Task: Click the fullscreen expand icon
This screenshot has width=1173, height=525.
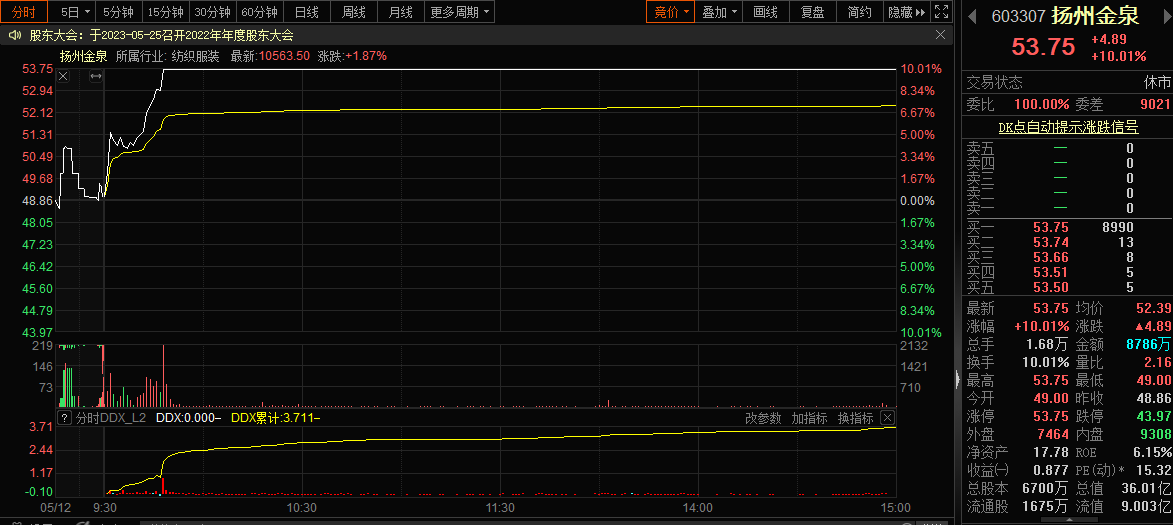Action: coord(940,12)
